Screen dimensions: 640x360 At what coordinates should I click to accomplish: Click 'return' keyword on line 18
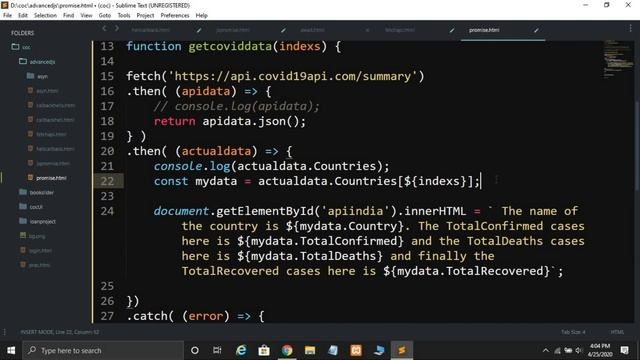tap(174, 121)
